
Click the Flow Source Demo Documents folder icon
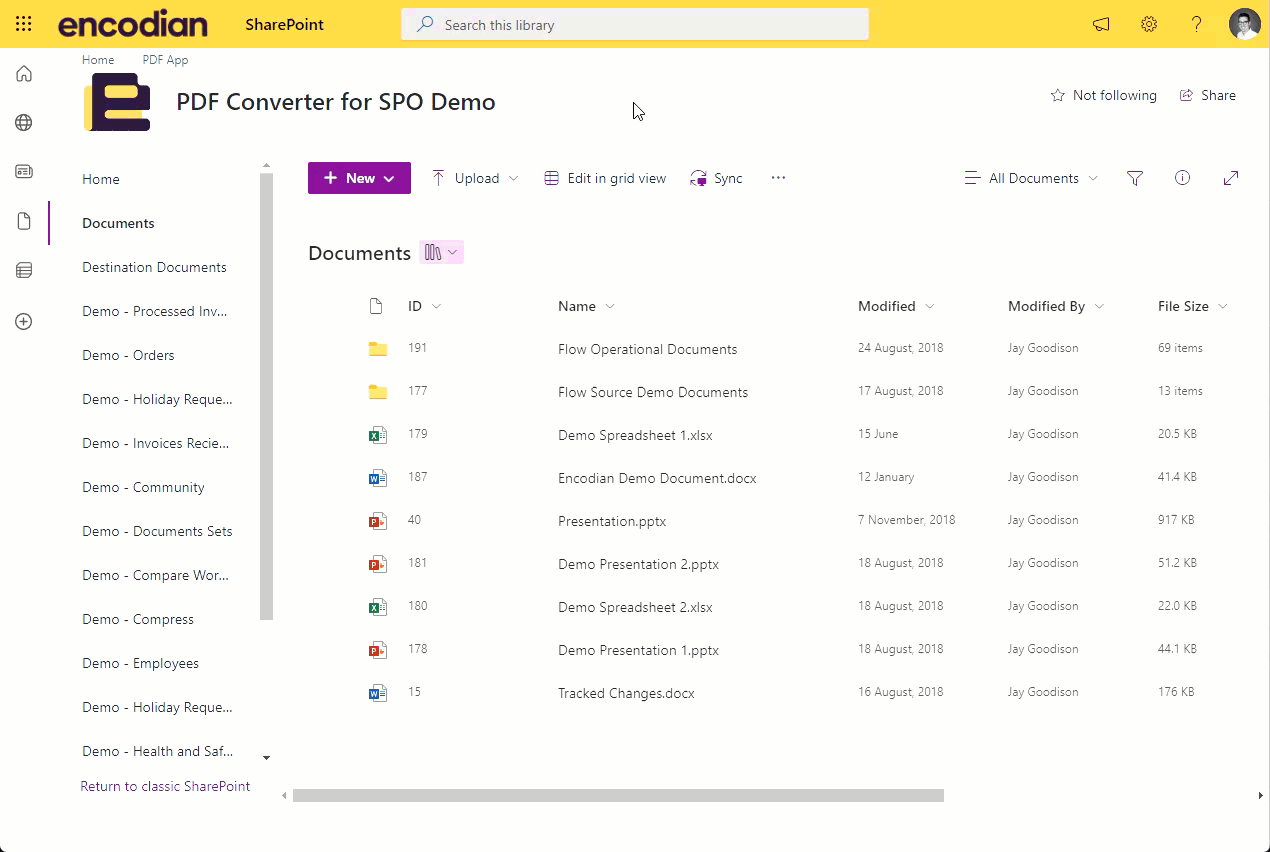point(377,392)
